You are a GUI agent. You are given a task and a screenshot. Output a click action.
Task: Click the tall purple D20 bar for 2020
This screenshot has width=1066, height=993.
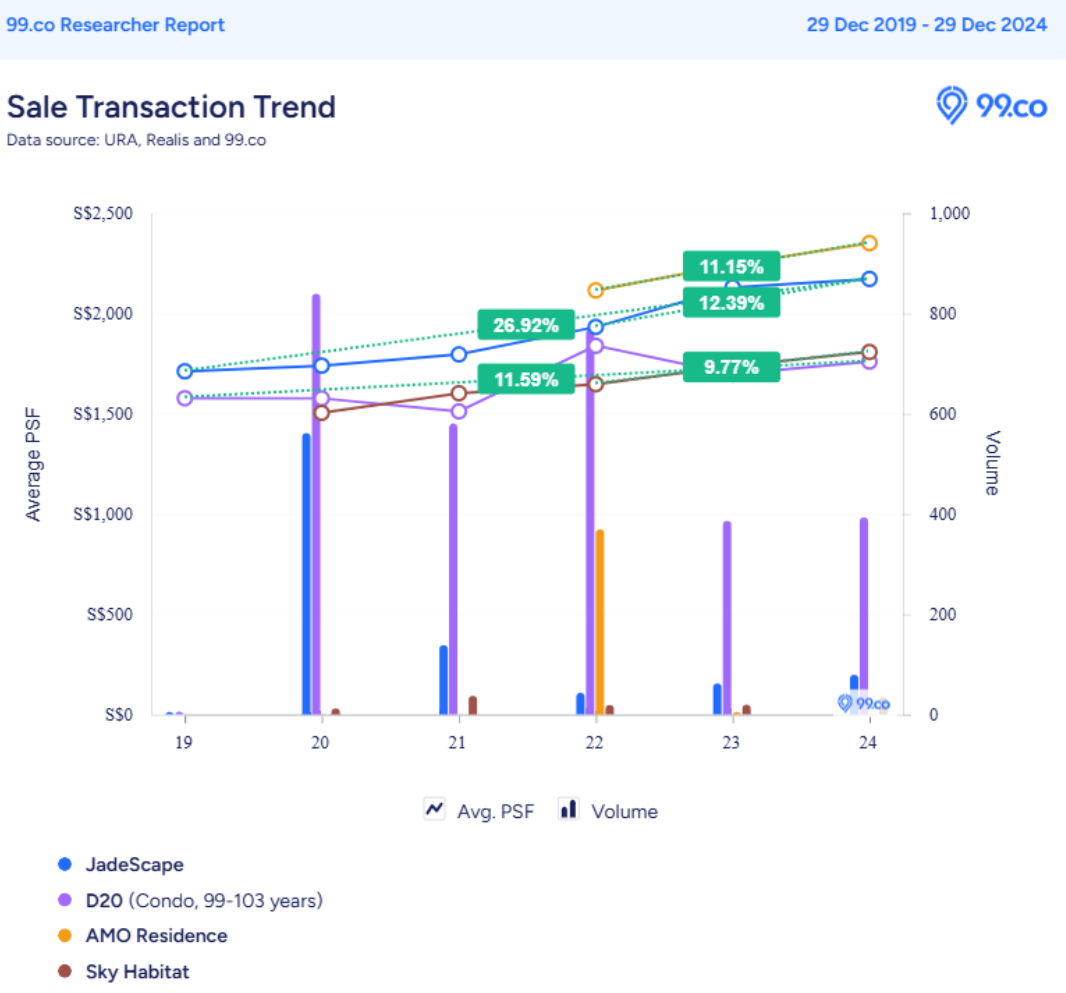316,500
